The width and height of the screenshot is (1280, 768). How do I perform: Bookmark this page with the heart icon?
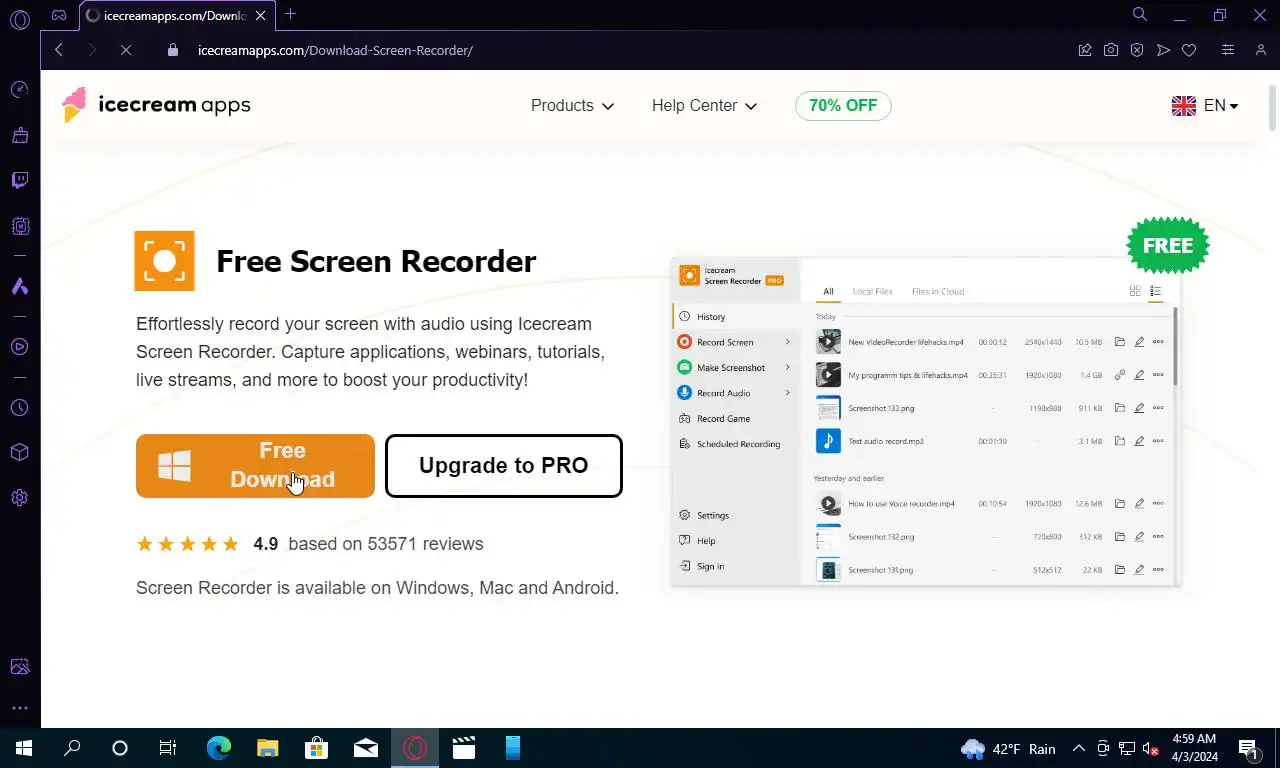pyautogui.click(x=1189, y=50)
